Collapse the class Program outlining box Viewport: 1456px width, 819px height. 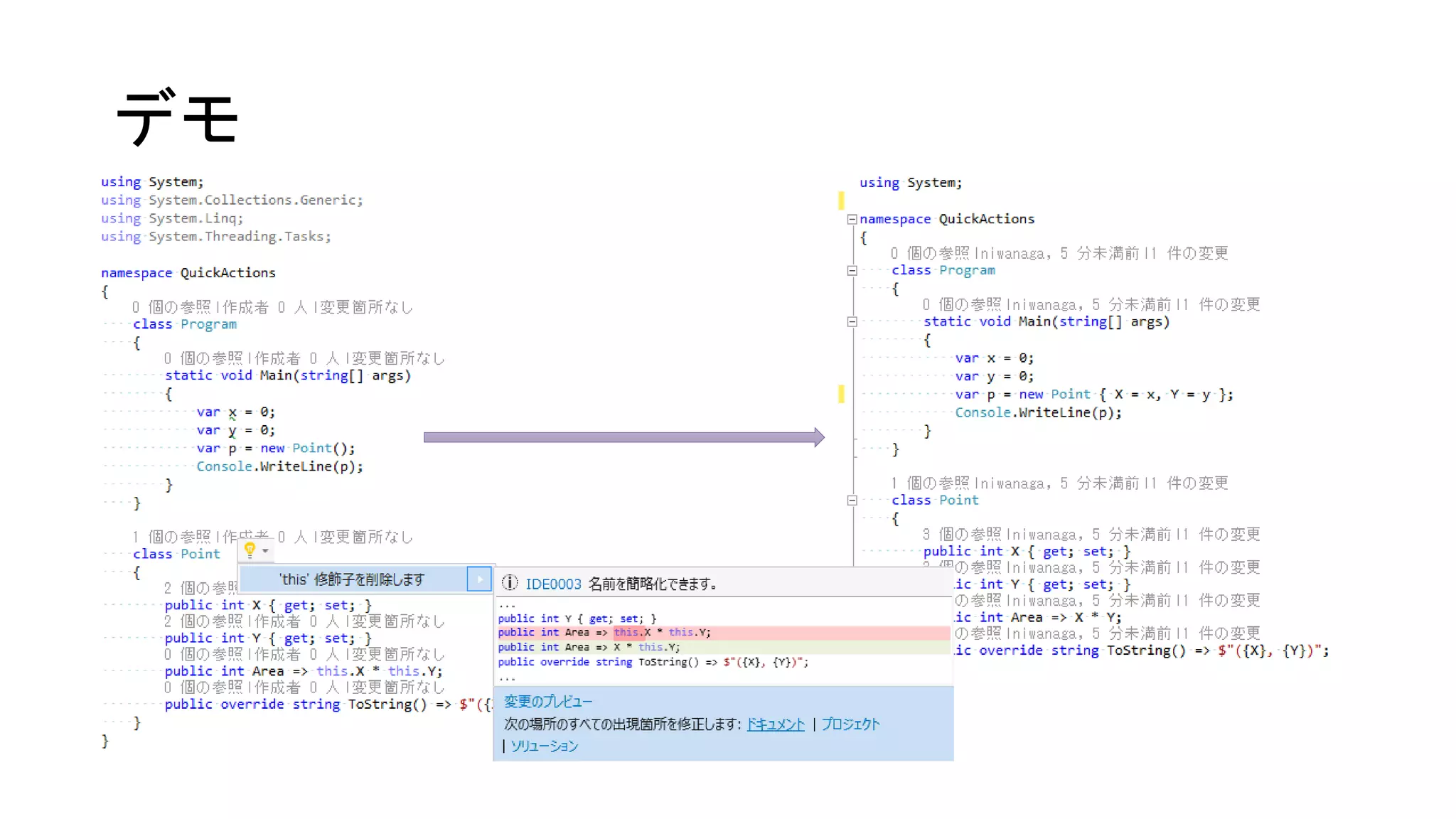[852, 271]
